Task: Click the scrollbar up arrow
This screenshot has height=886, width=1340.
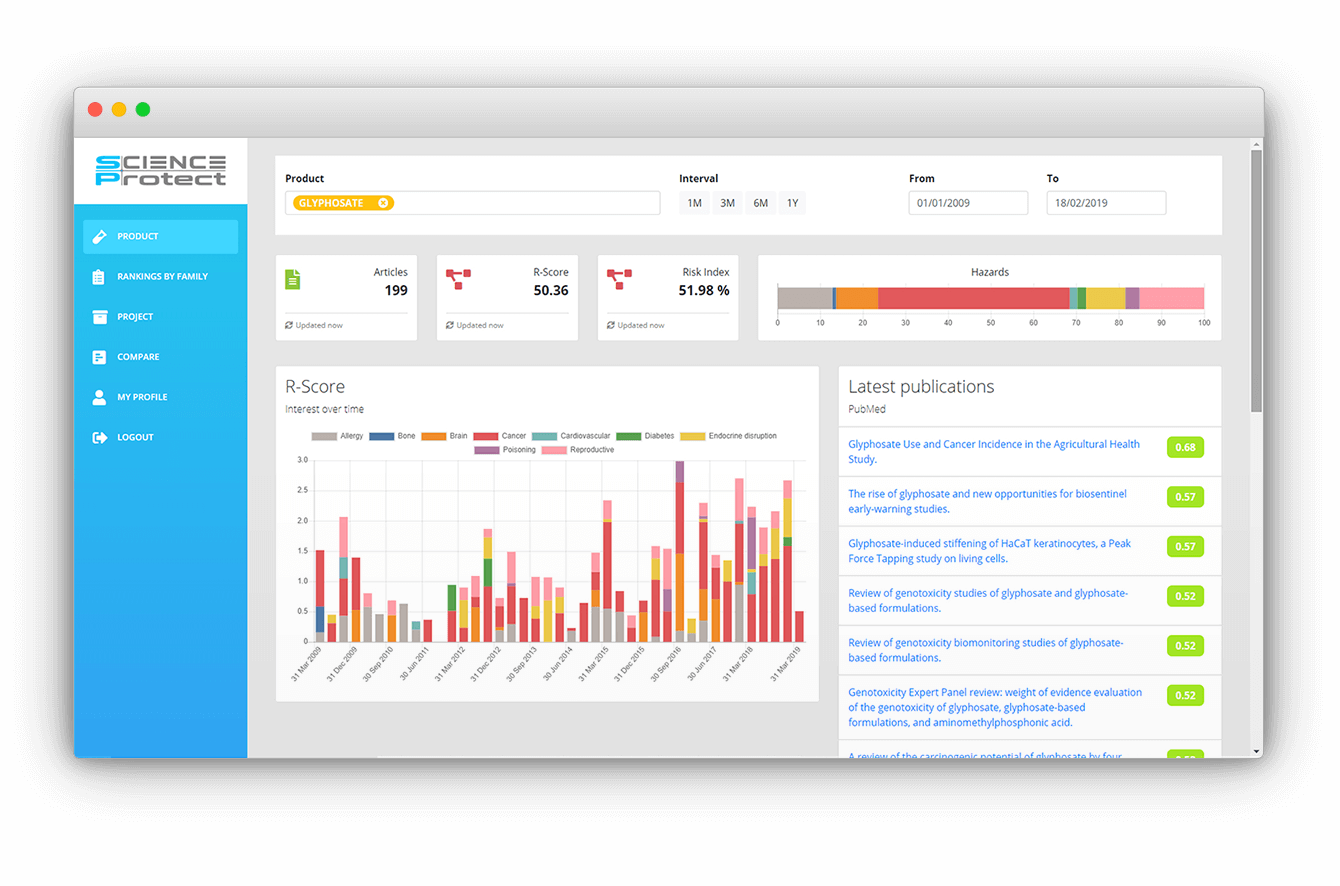Action: [1257, 144]
